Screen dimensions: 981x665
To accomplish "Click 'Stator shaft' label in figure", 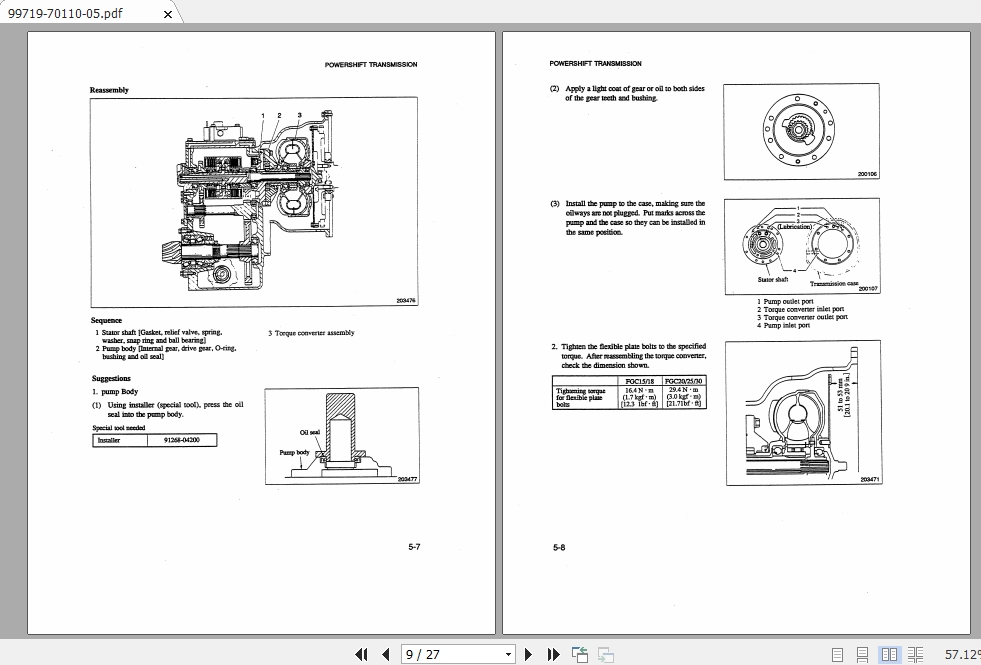I will (773, 280).
